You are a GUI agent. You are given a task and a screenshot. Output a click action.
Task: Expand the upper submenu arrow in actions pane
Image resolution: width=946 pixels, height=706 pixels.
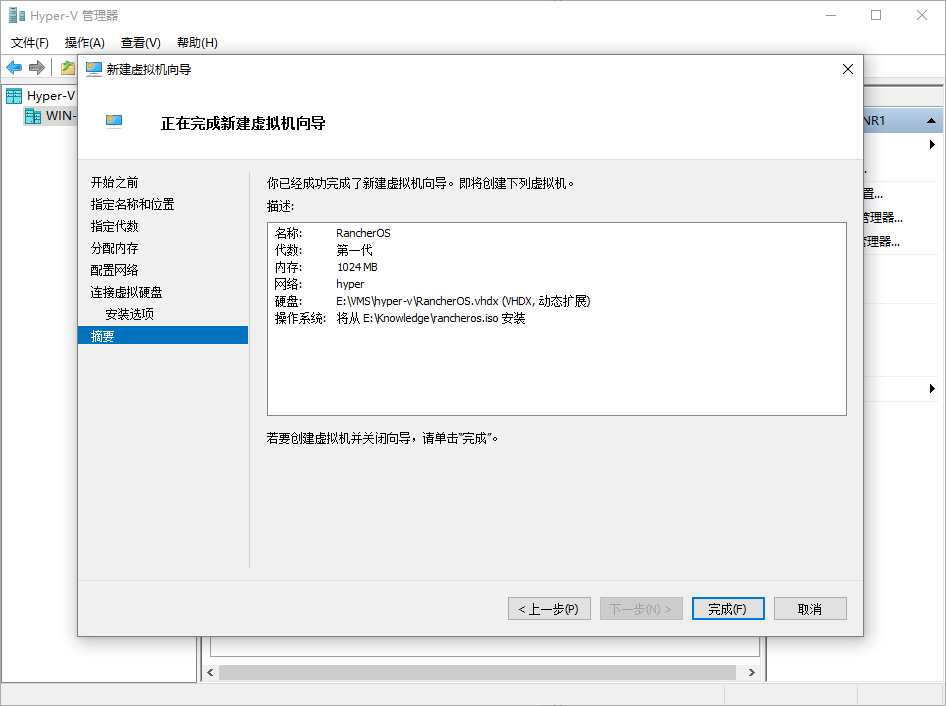[932, 145]
